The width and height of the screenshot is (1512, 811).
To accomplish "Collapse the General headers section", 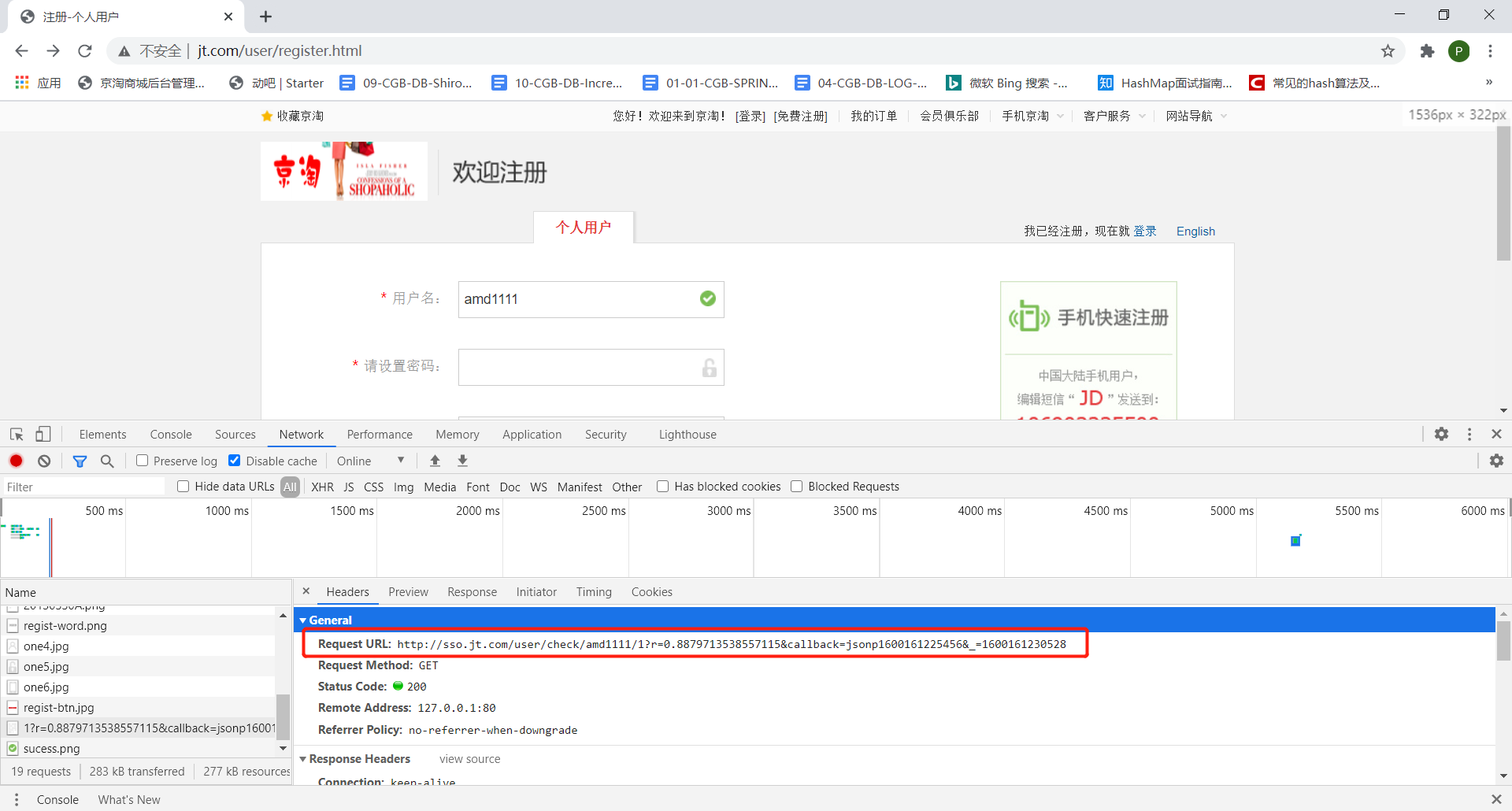I will coord(304,620).
